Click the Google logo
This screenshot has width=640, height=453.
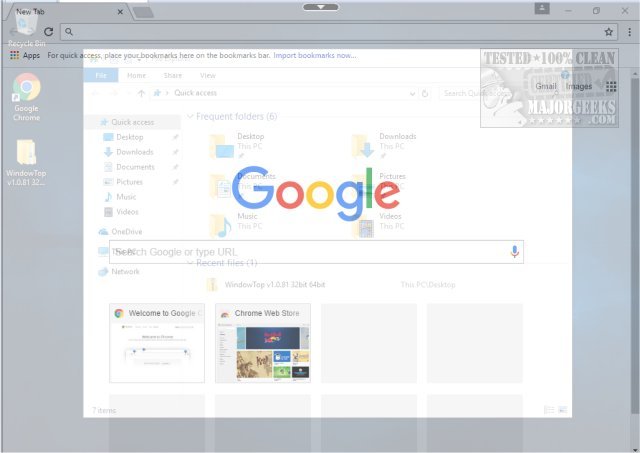click(x=316, y=193)
